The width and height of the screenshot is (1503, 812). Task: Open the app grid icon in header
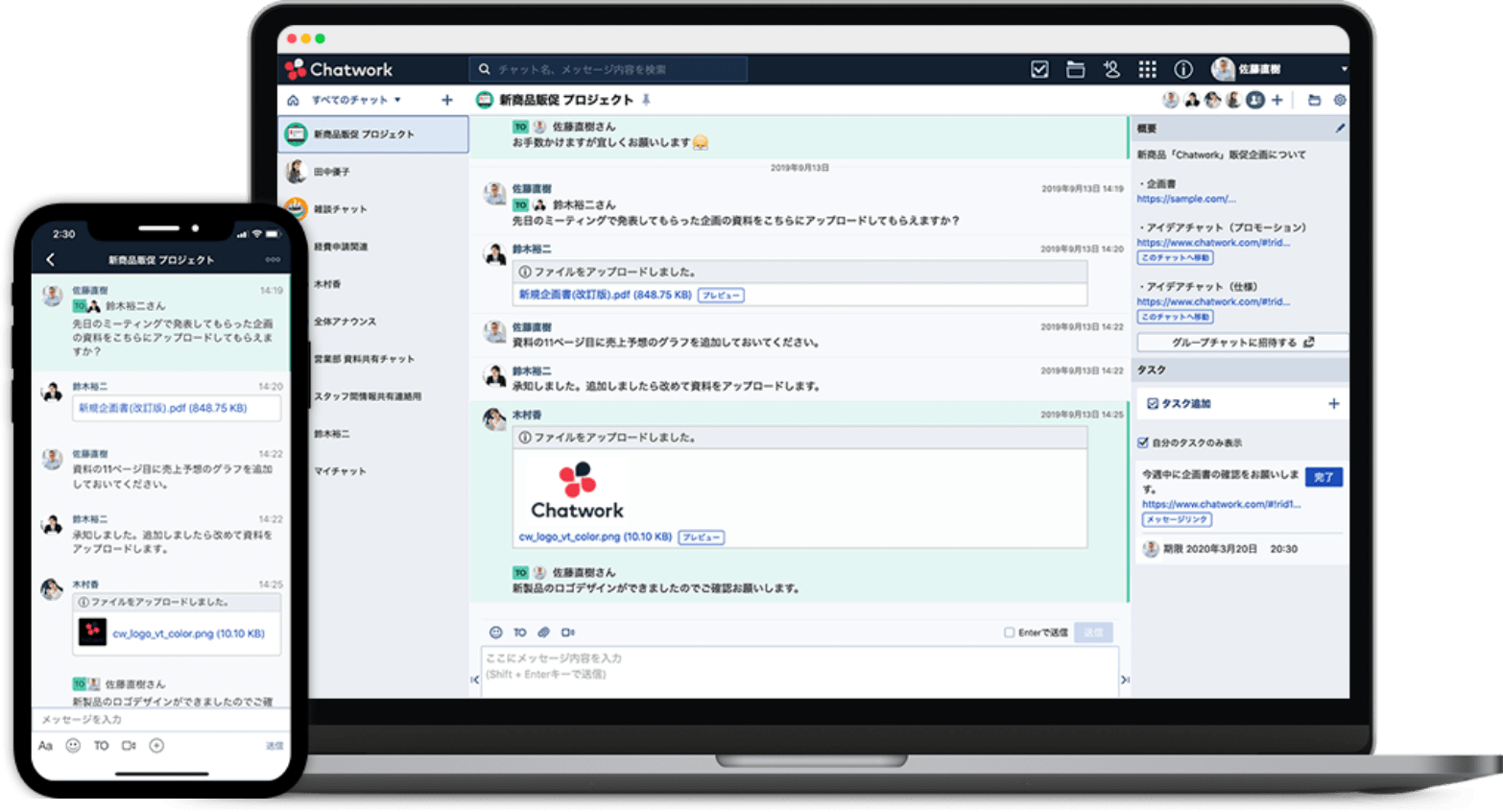(x=1147, y=69)
